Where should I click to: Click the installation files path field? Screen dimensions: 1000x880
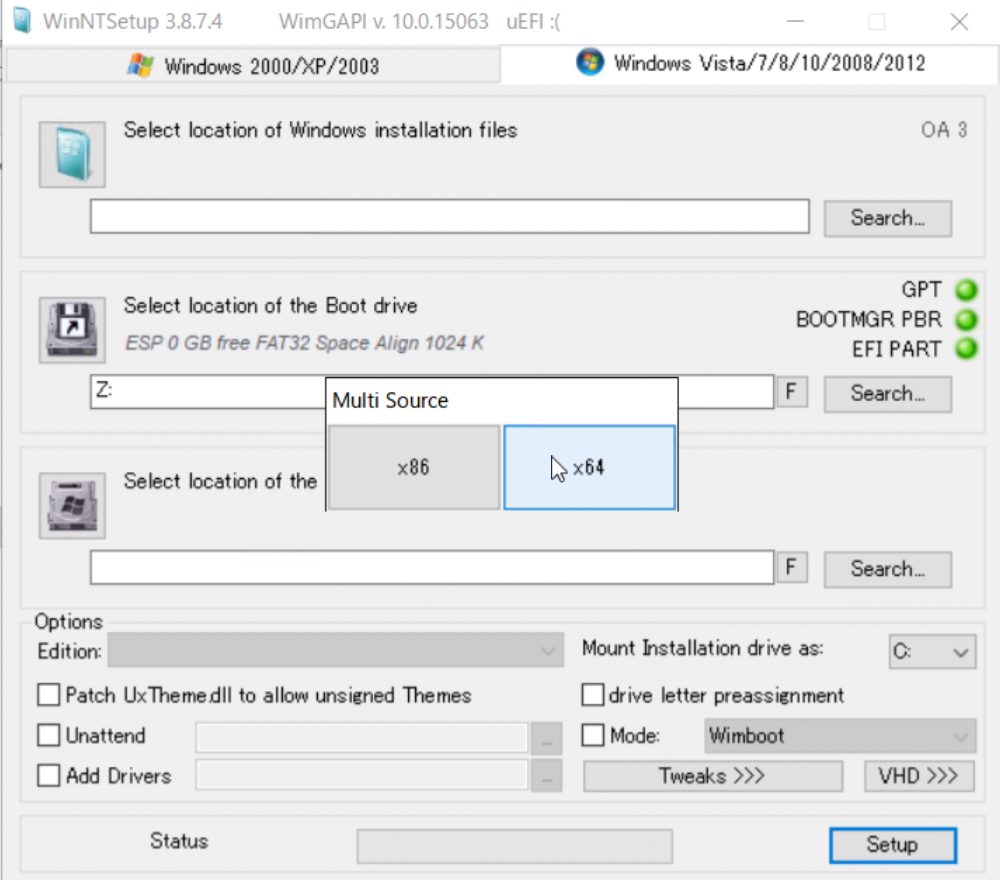tap(450, 216)
